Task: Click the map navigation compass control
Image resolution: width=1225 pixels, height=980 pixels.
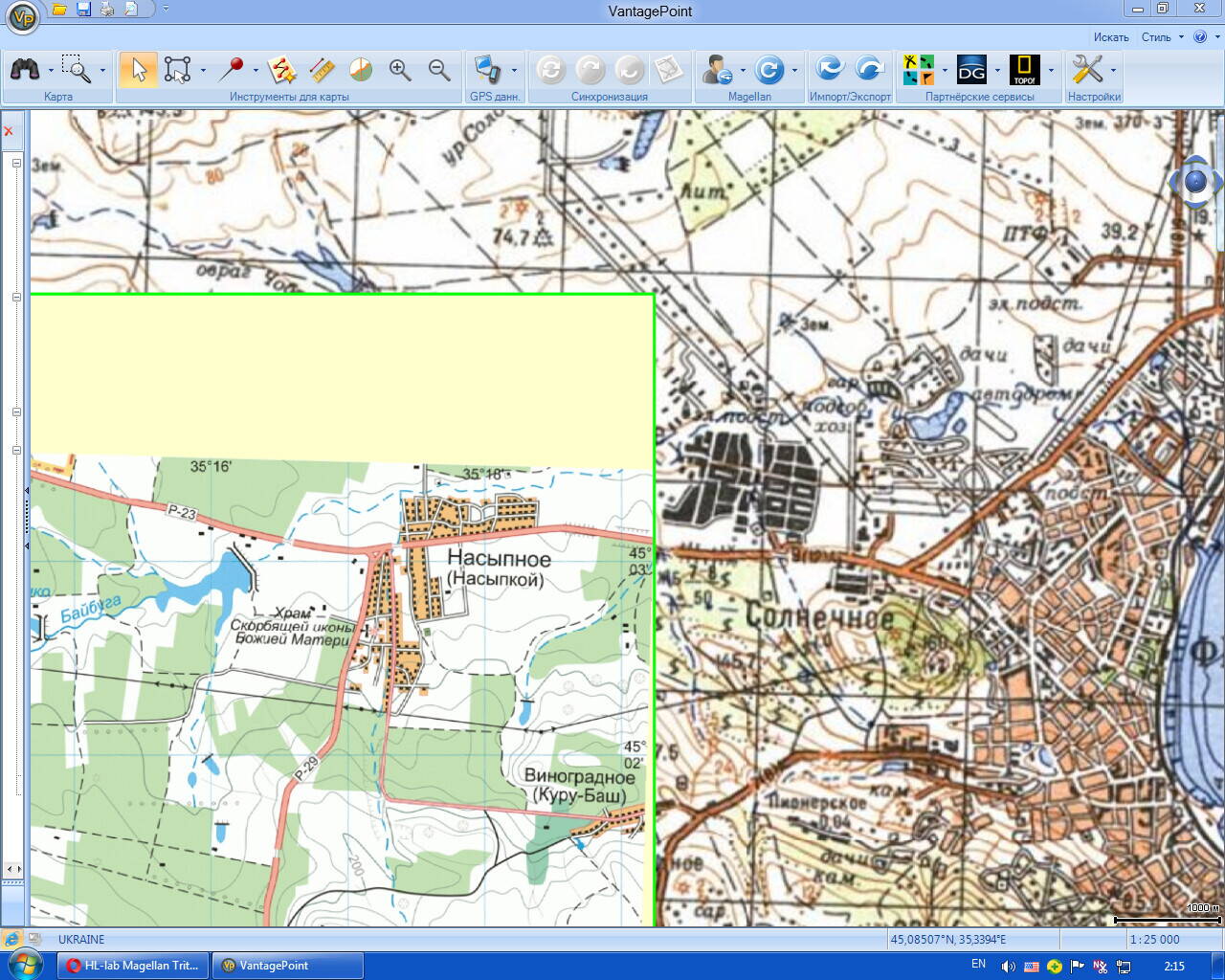Action: point(1195,181)
